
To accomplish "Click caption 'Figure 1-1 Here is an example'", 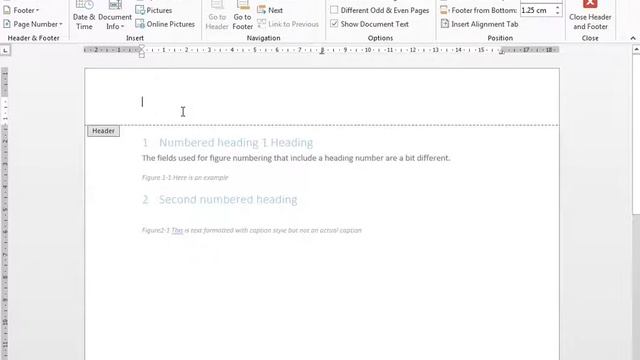I will pyautogui.click(x=185, y=178).
